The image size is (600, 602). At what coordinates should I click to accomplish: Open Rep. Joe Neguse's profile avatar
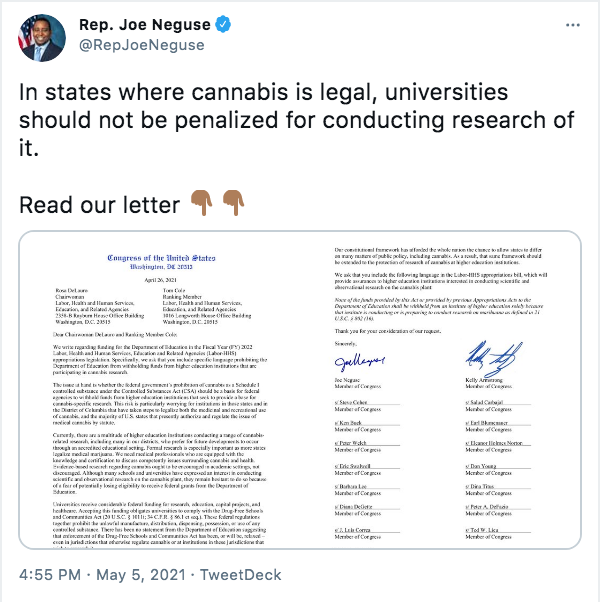(x=42, y=38)
